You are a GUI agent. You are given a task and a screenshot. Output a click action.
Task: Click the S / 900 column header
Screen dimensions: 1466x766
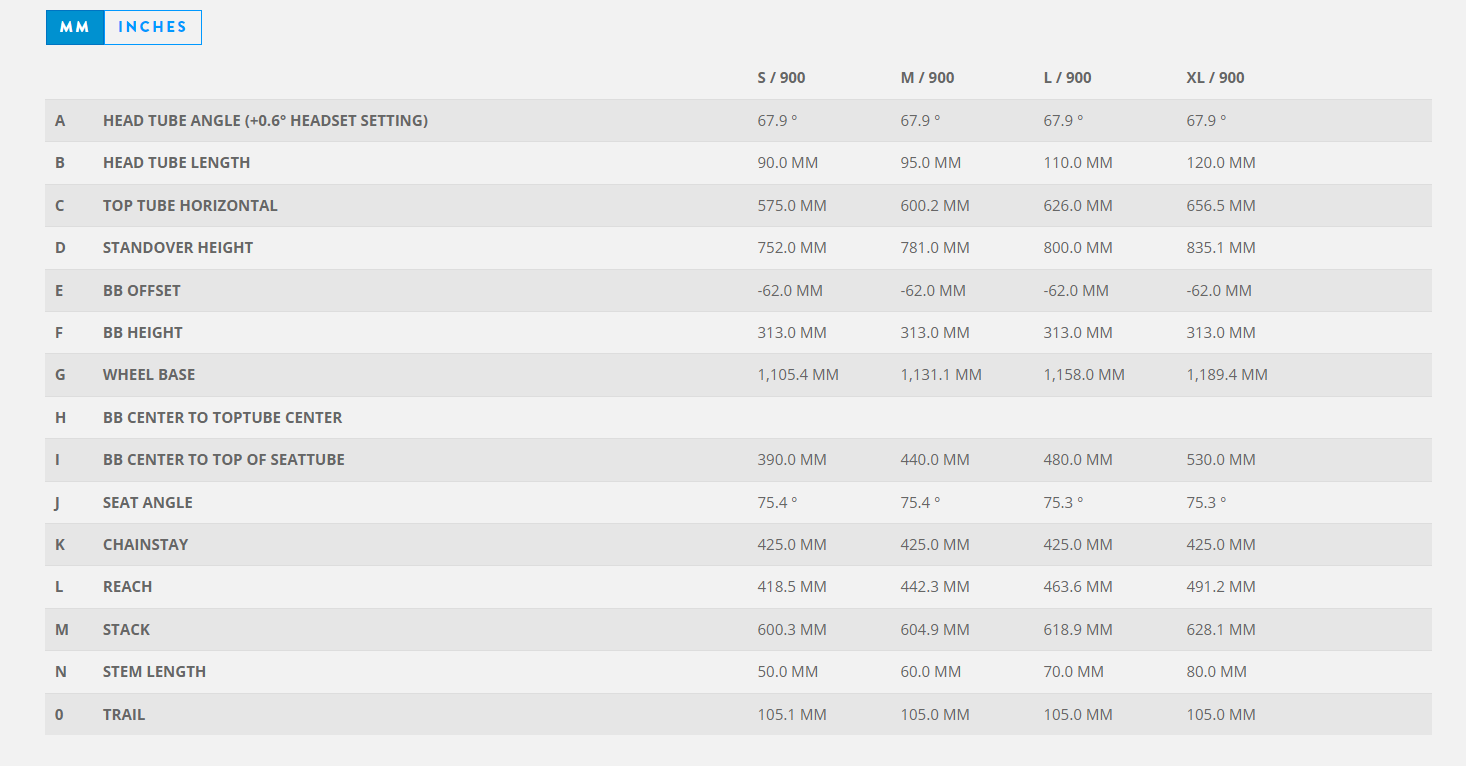[x=781, y=78]
